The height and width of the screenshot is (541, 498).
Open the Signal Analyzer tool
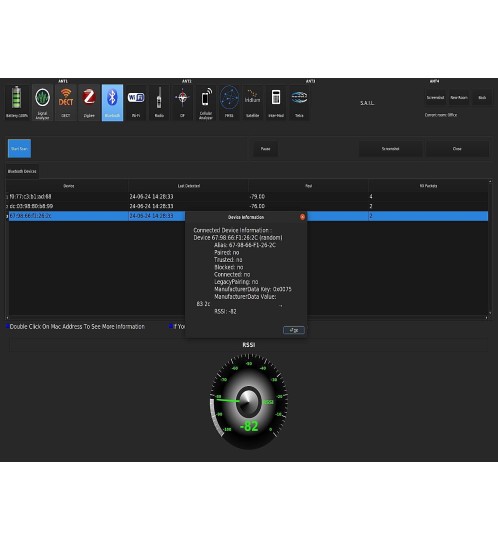pyautogui.click(x=42, y=102)
